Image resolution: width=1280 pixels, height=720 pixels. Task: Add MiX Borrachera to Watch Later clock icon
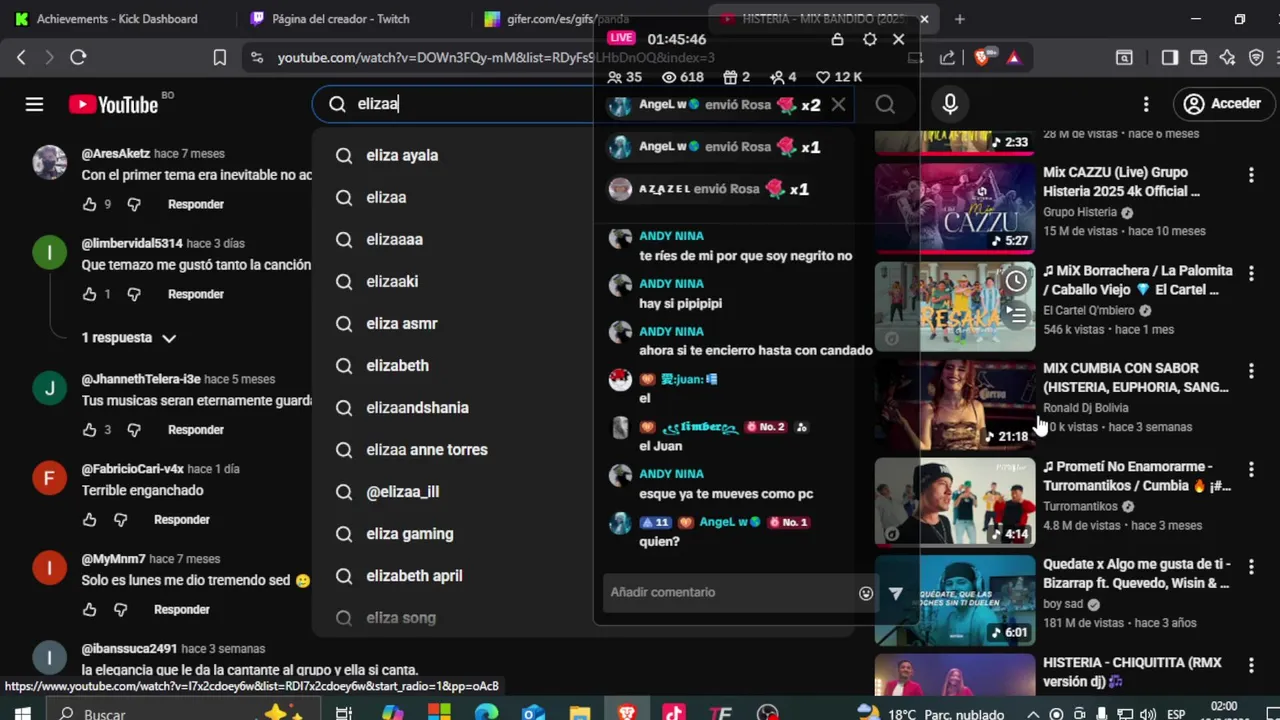[x=1016, y=282]
